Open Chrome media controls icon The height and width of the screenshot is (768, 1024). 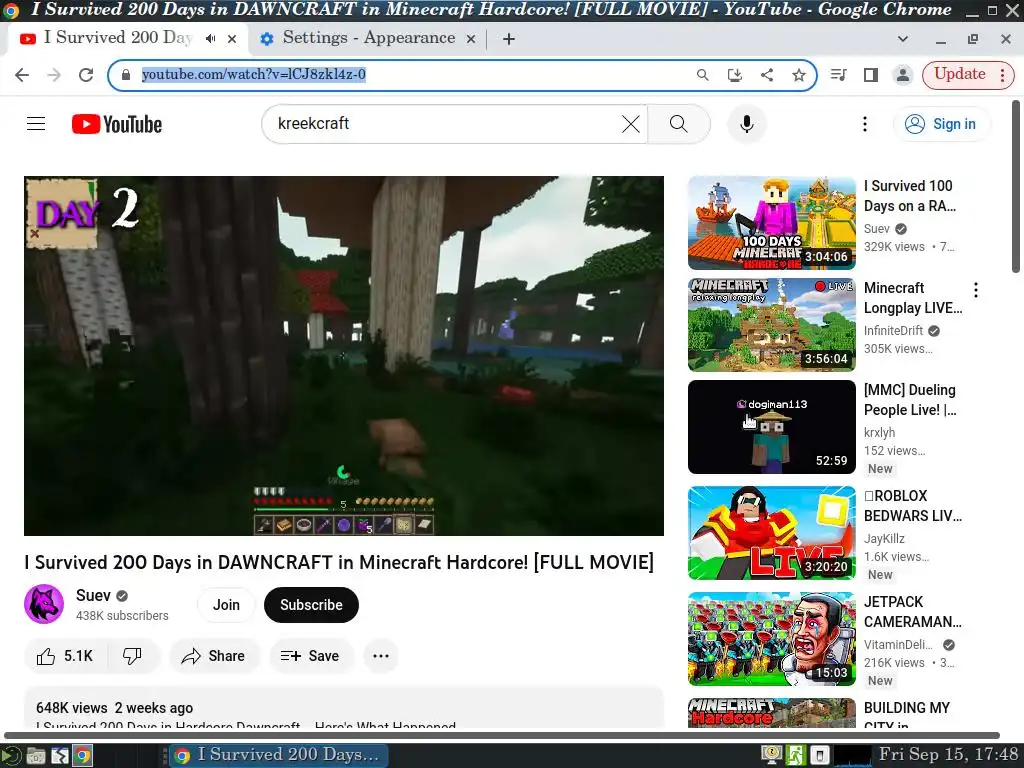pos(839,74)
